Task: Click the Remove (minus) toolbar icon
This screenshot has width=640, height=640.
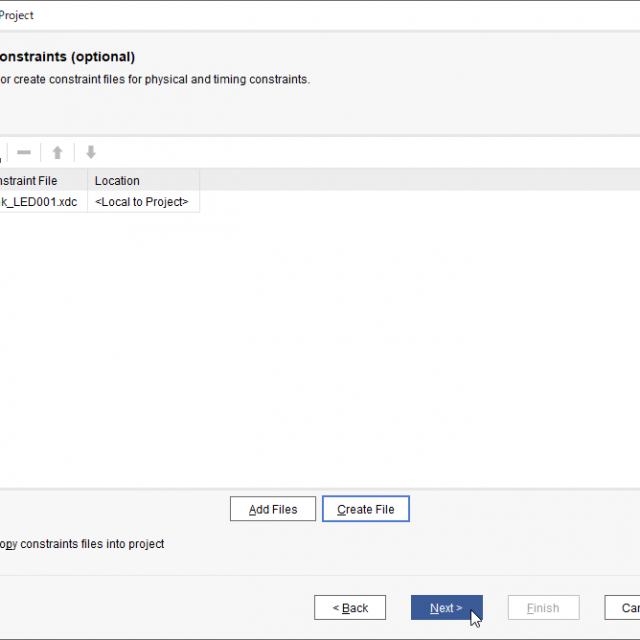Action: point(24,152)
